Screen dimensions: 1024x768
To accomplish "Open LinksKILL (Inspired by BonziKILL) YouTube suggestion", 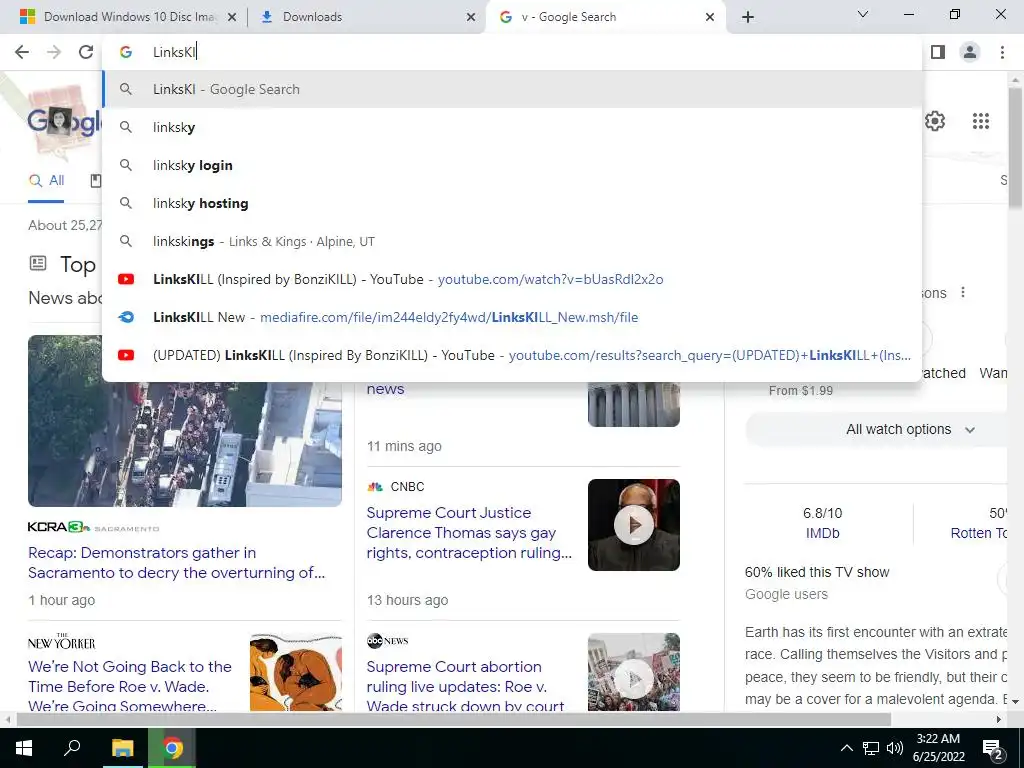I will (512, 279).
